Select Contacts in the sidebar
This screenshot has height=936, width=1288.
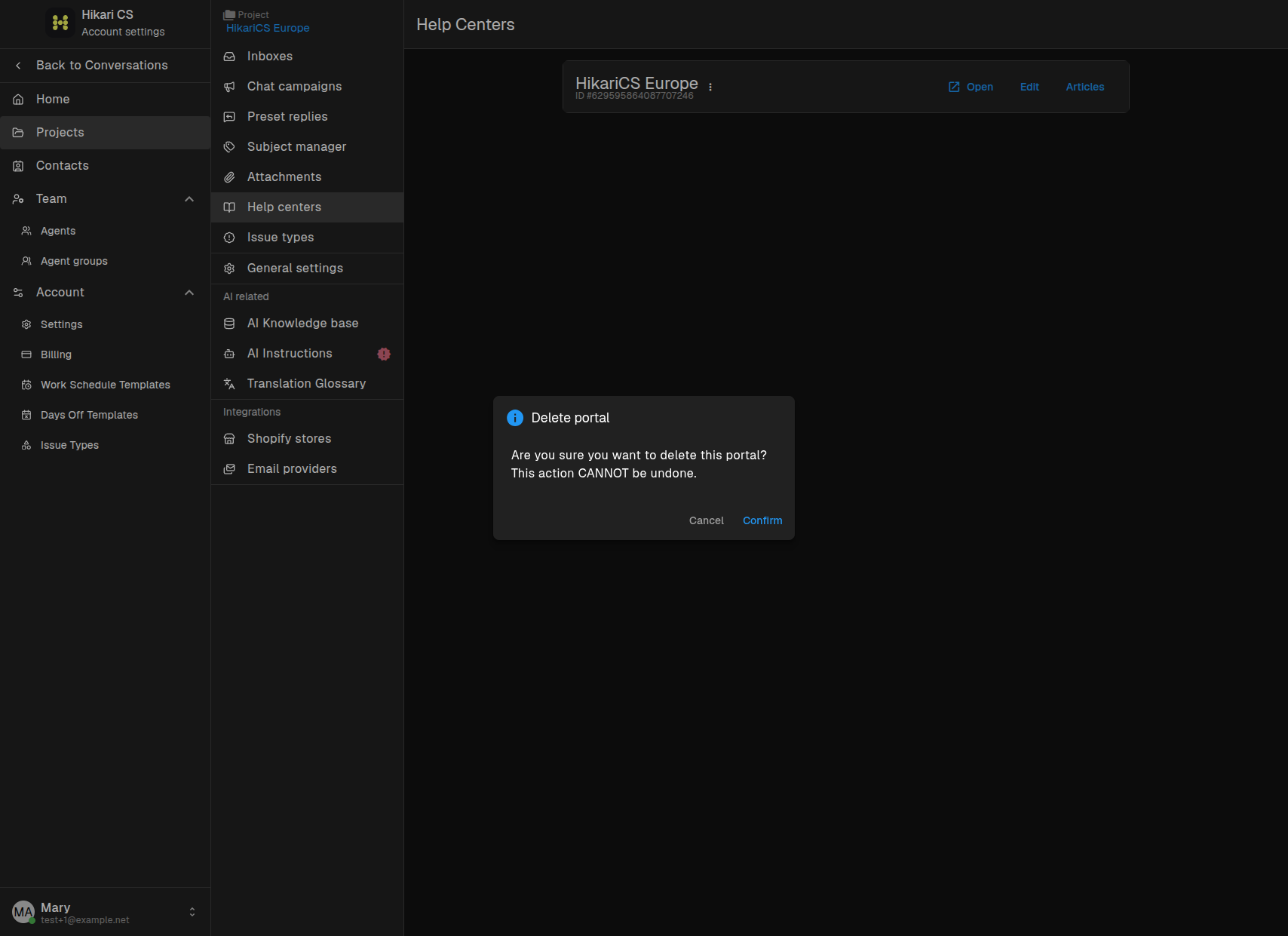pyautogui.click(x=106, y=166)
